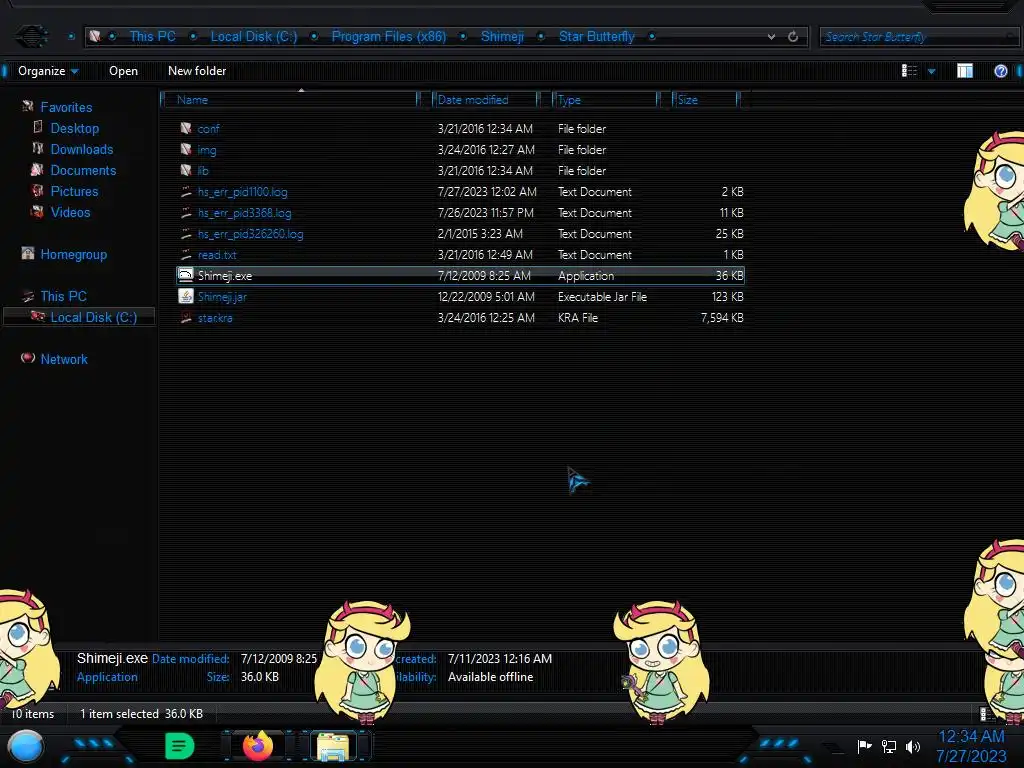Click the Pictures icon in sidebar

(37, 191)
